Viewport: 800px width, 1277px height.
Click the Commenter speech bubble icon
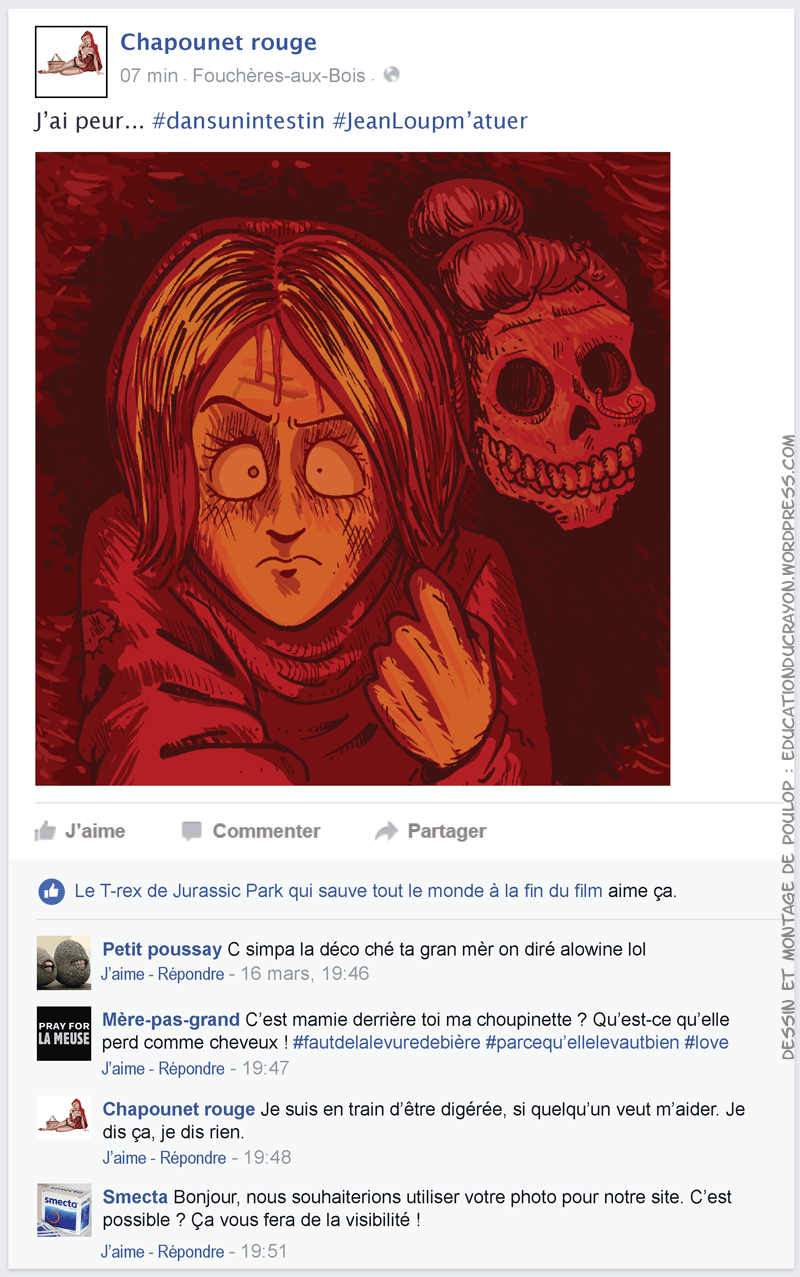pyautogui.click(x=192, y=831)
